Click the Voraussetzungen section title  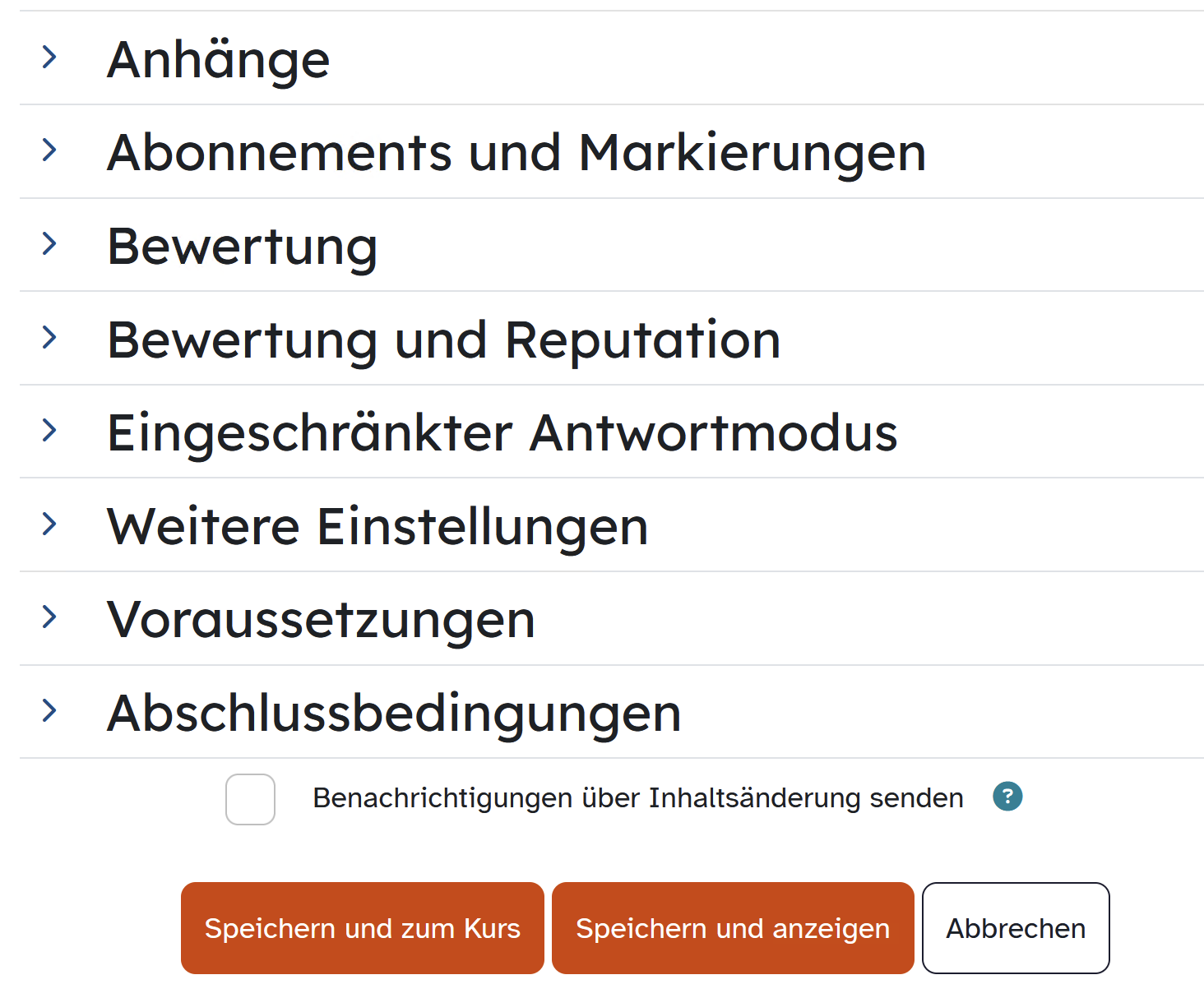tap(321, 619)
